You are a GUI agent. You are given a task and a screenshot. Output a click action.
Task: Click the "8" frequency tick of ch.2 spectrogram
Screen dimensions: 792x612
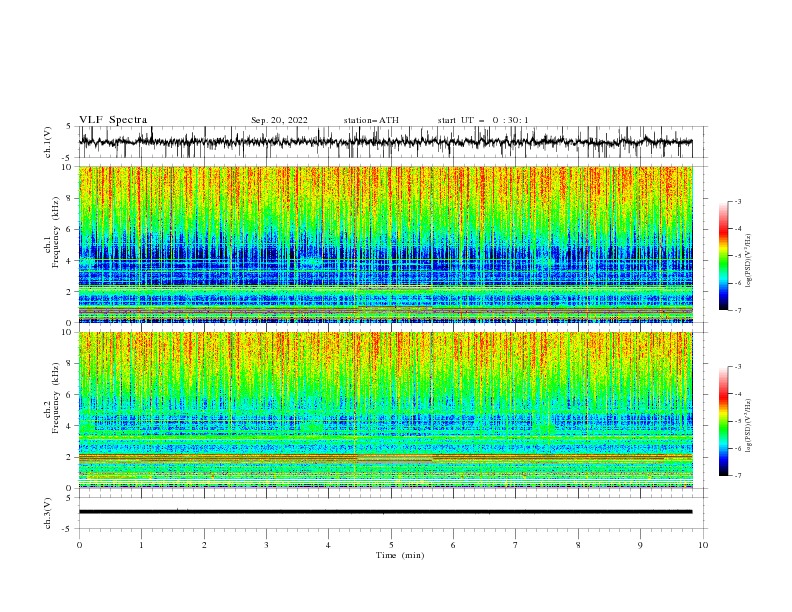pos(70,364)
